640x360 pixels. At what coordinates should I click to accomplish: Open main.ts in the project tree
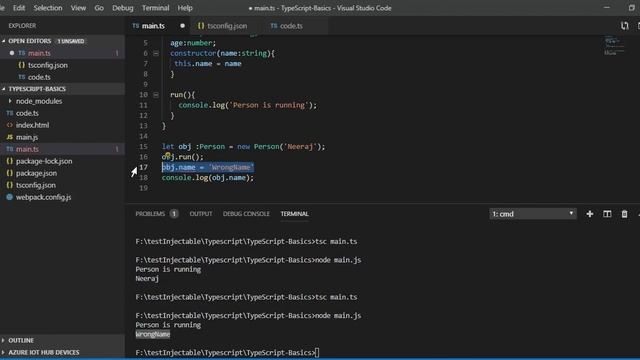tap(27, 149)
